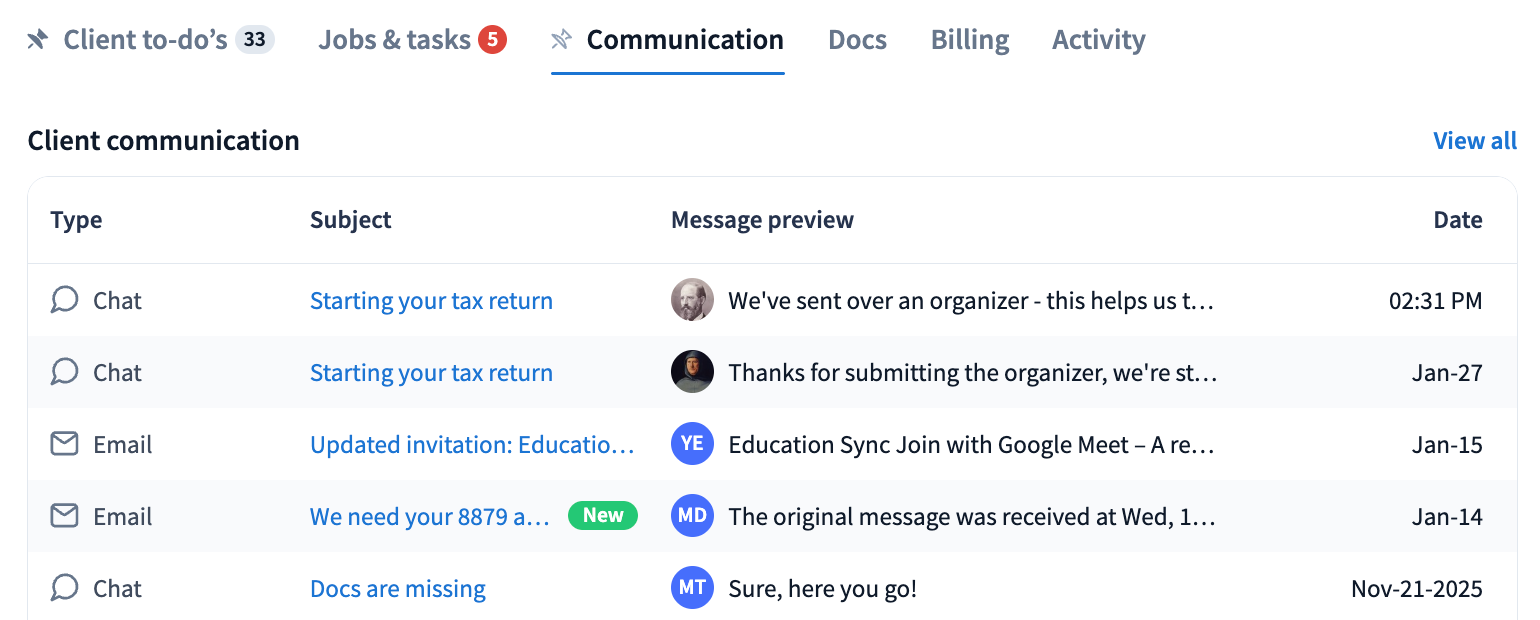Click the pin icon beside Client to-do's
The image size is (1540, 620).
37,40
